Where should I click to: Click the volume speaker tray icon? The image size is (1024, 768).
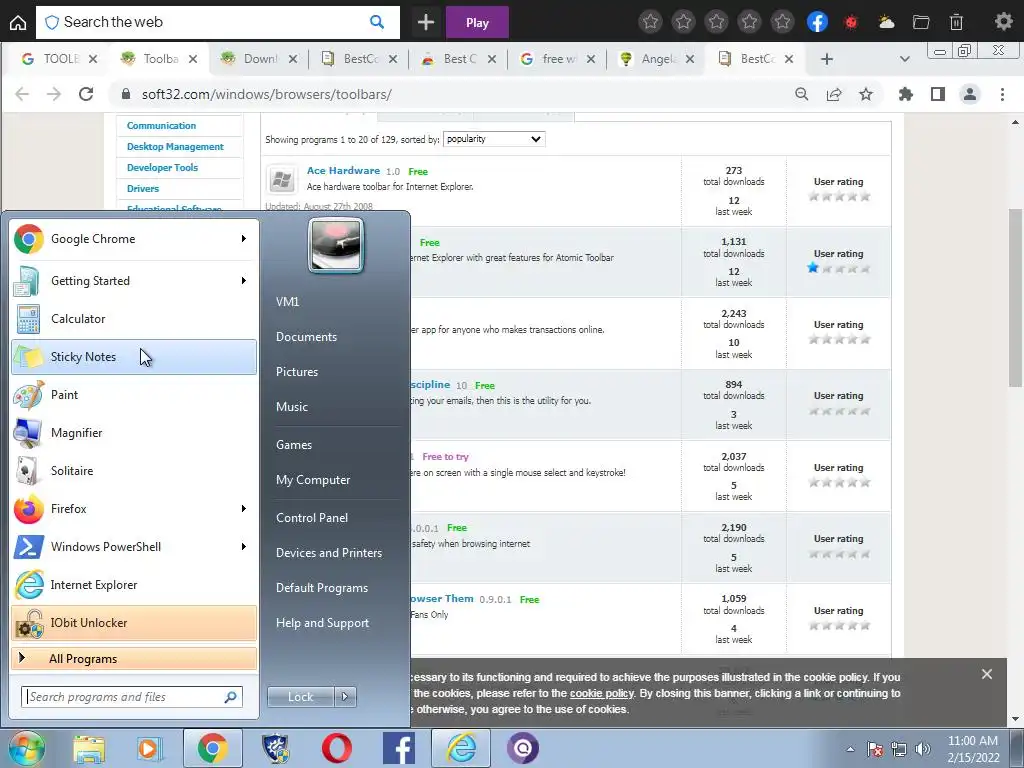923,748
